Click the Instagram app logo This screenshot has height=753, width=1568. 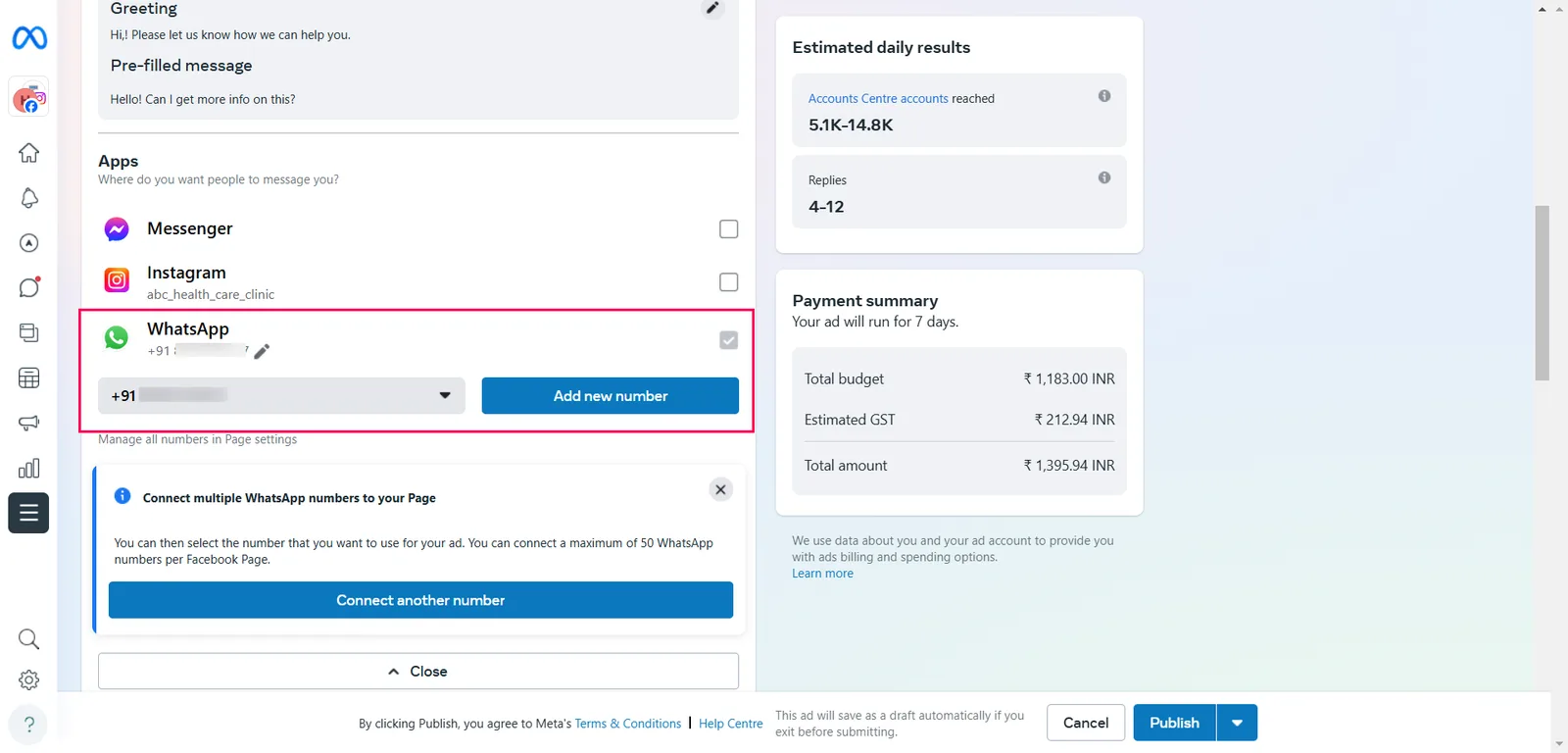point(117,280)
